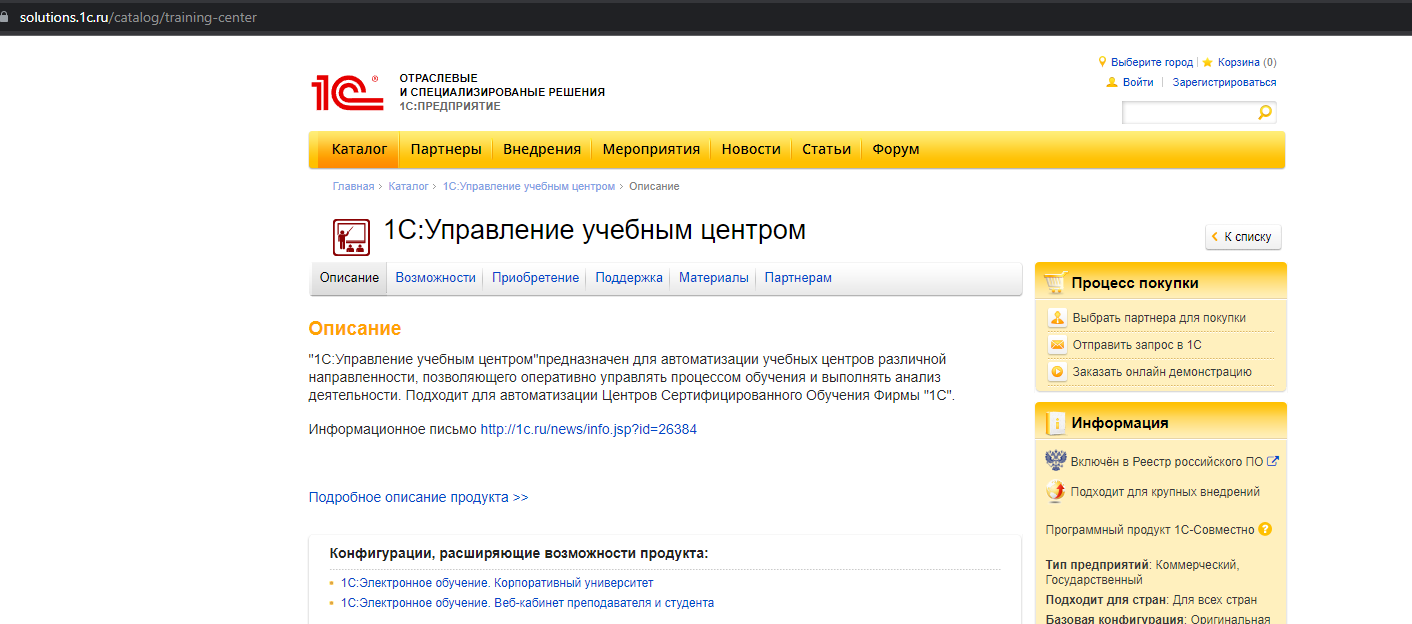The width and height of the screenshot is (1412, 624).
Task: Click Отправить запрос в 1С
Action: coord(1137,345)
